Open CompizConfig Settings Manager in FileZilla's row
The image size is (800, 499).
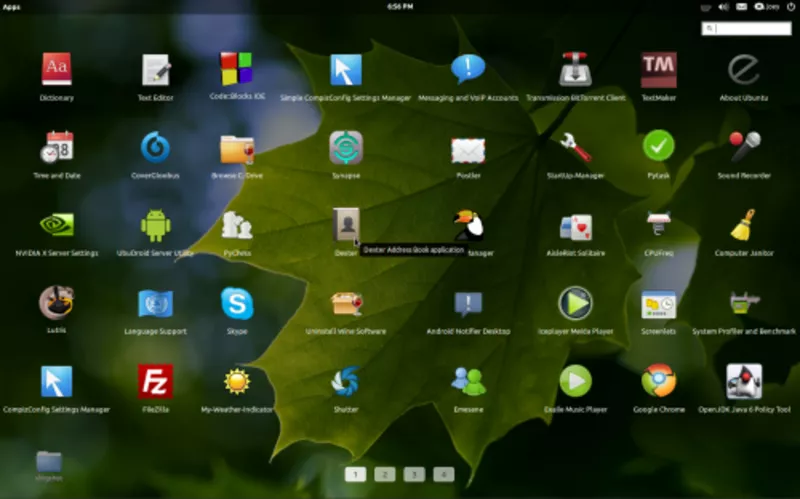tap(57, 381)
